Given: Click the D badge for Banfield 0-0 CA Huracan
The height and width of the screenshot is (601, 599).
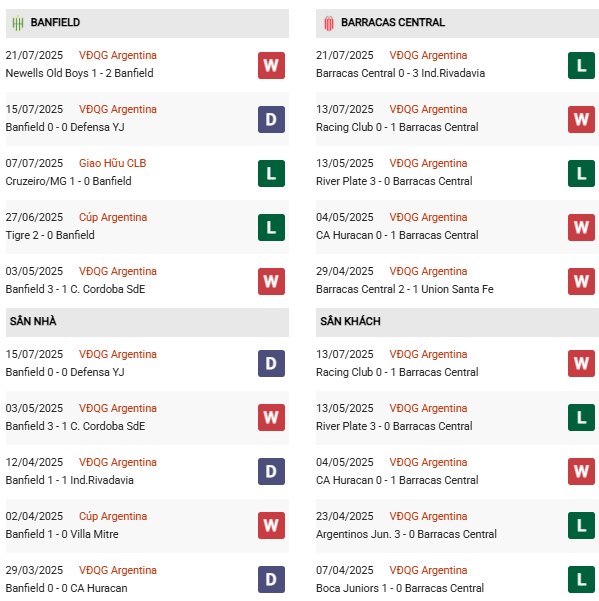Looking at the screenshot, I should (x=271, y=580).
